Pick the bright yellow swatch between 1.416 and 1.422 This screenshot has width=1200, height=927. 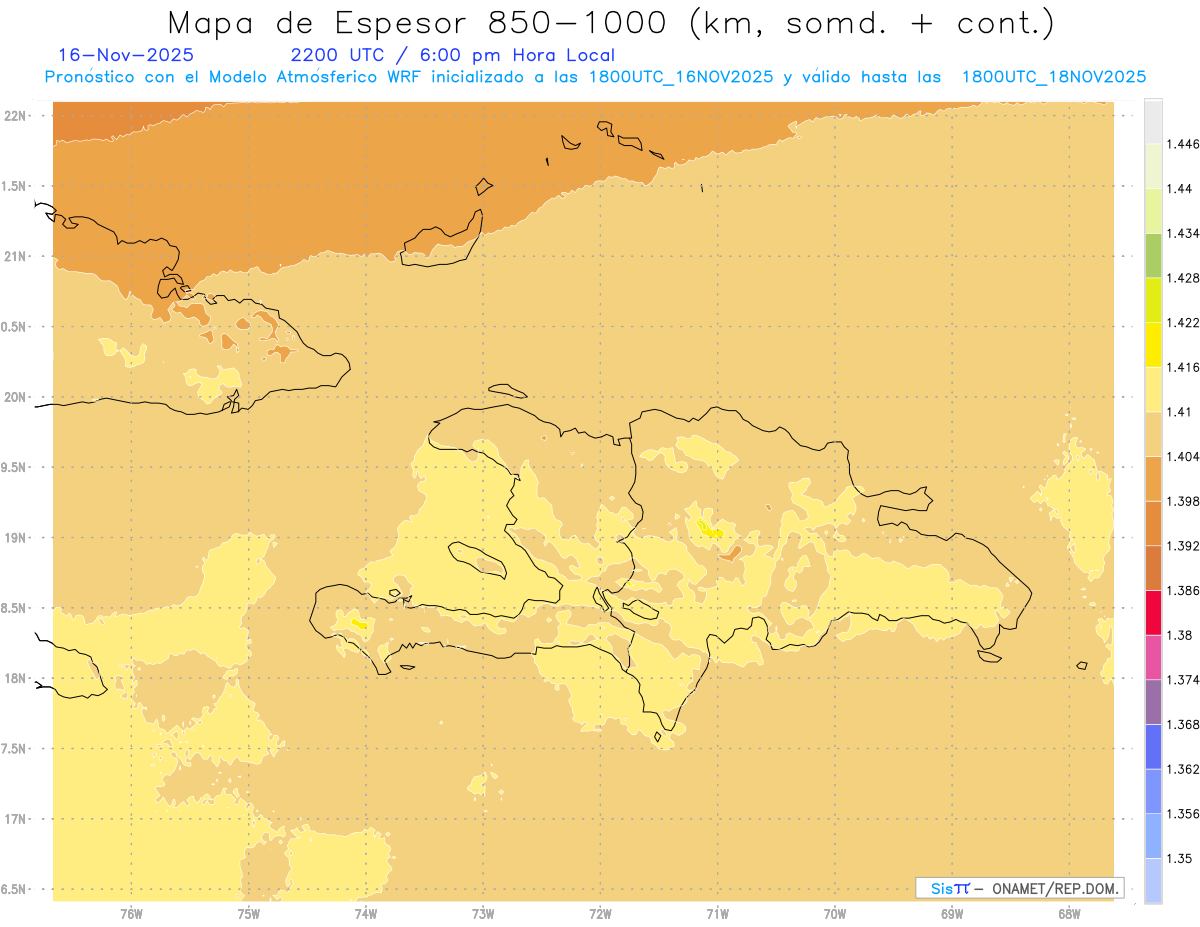1153,344
